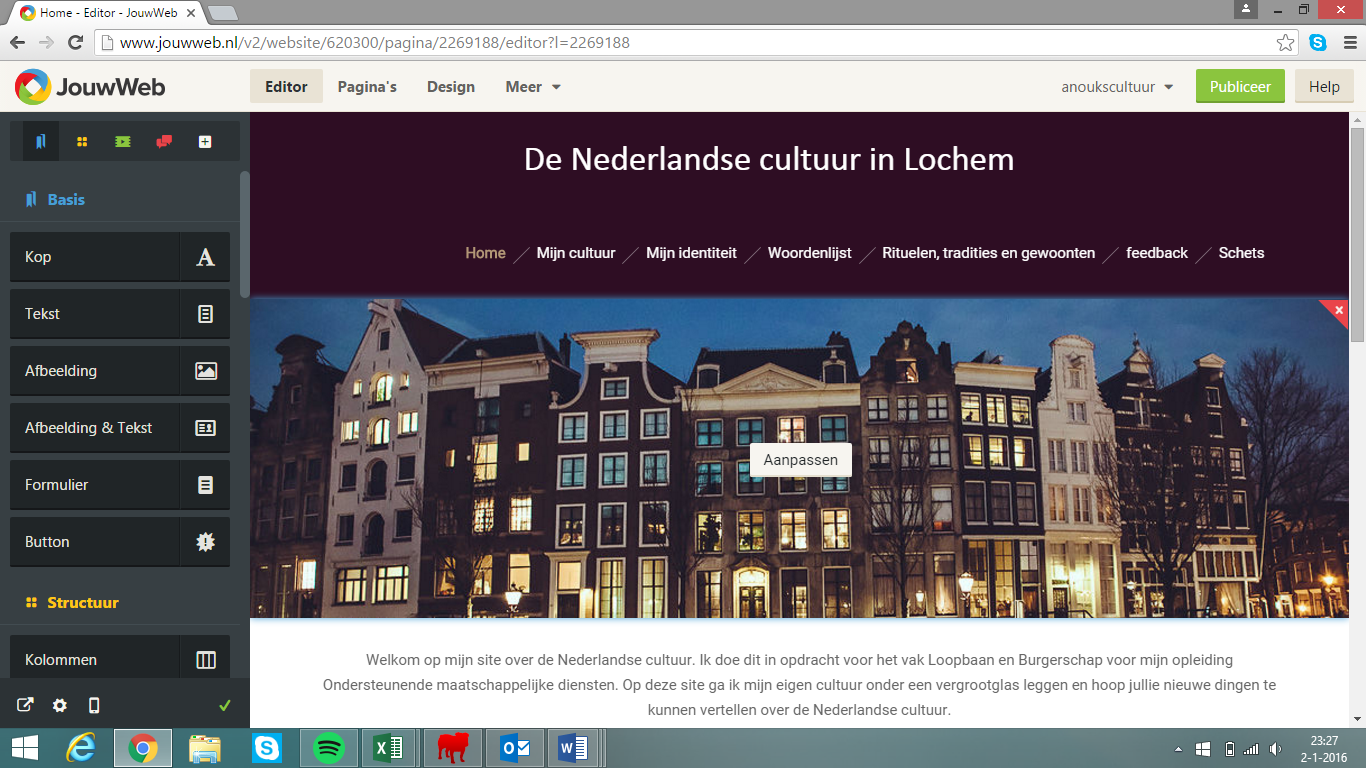
Task: Open the red speech bubbles category
Action: coord(164,142)
